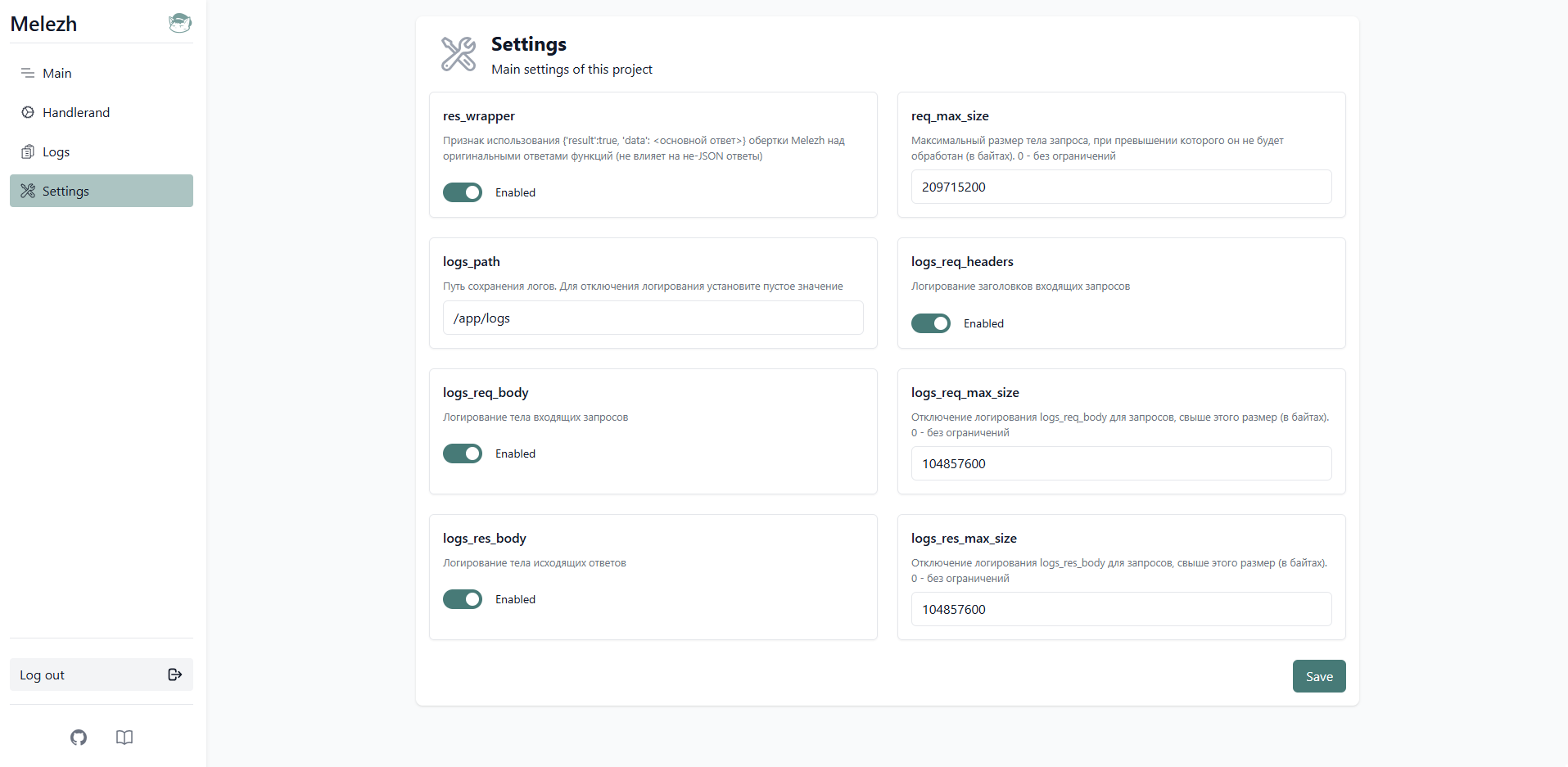The width and height of the screenshot is (1568, 767).
Task: Click the req_max_size description text
Action: pyautogui.click(x=1097, y=148)
